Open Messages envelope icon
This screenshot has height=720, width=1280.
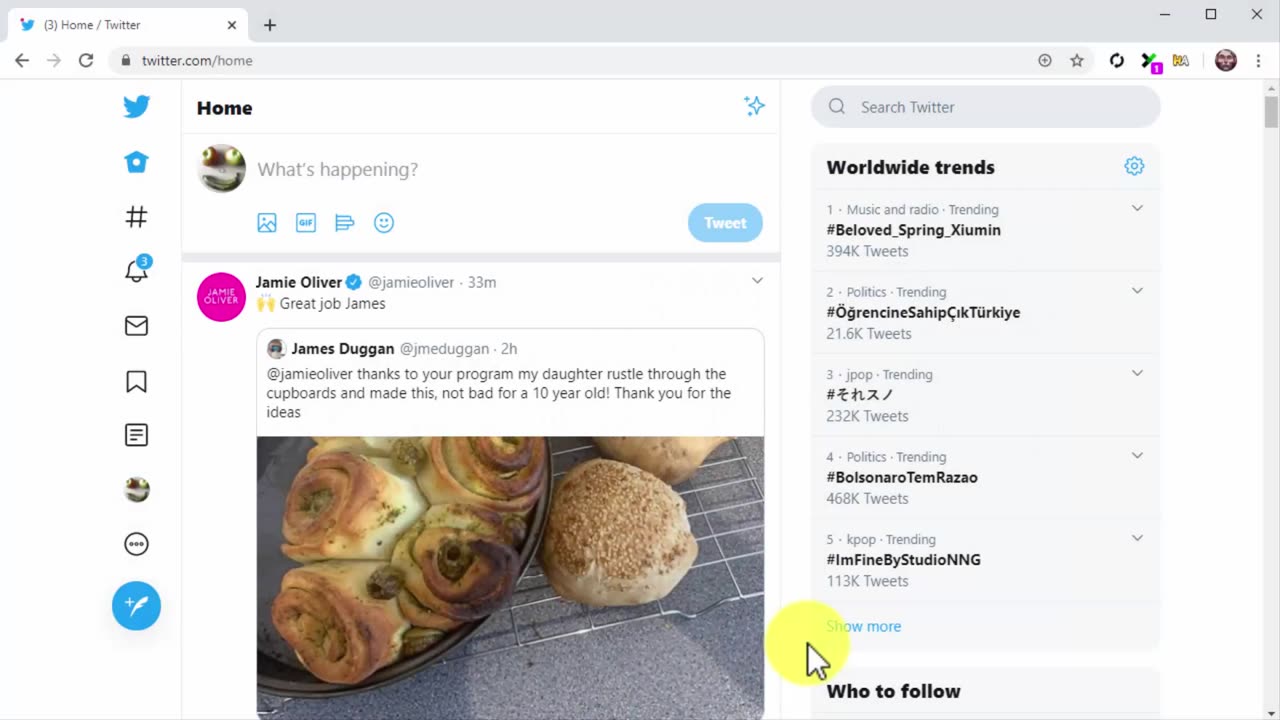pos(137,325)
